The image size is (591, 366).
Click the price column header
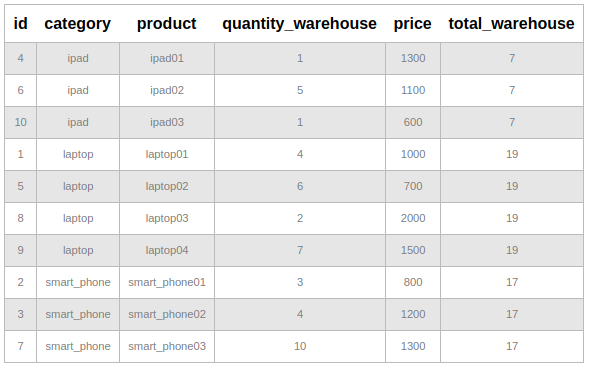(x=413, y=24)
